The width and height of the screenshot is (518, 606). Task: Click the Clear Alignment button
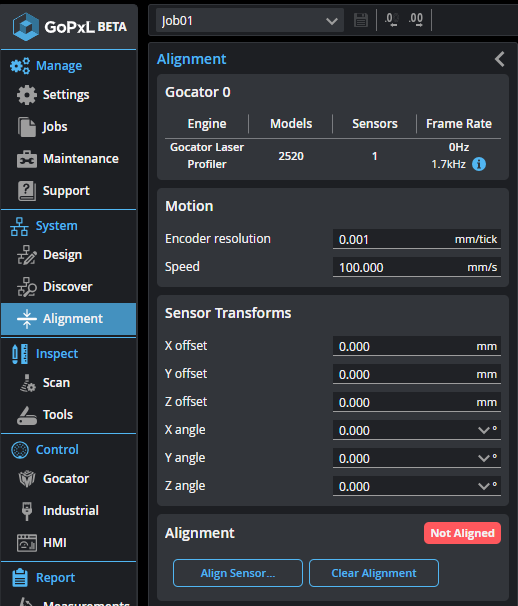pyautogui.click(x=374, y=573)
